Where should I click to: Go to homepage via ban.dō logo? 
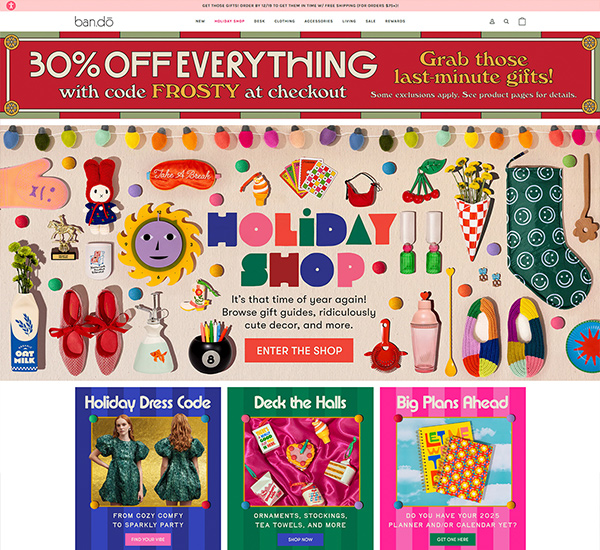[94, 21]
